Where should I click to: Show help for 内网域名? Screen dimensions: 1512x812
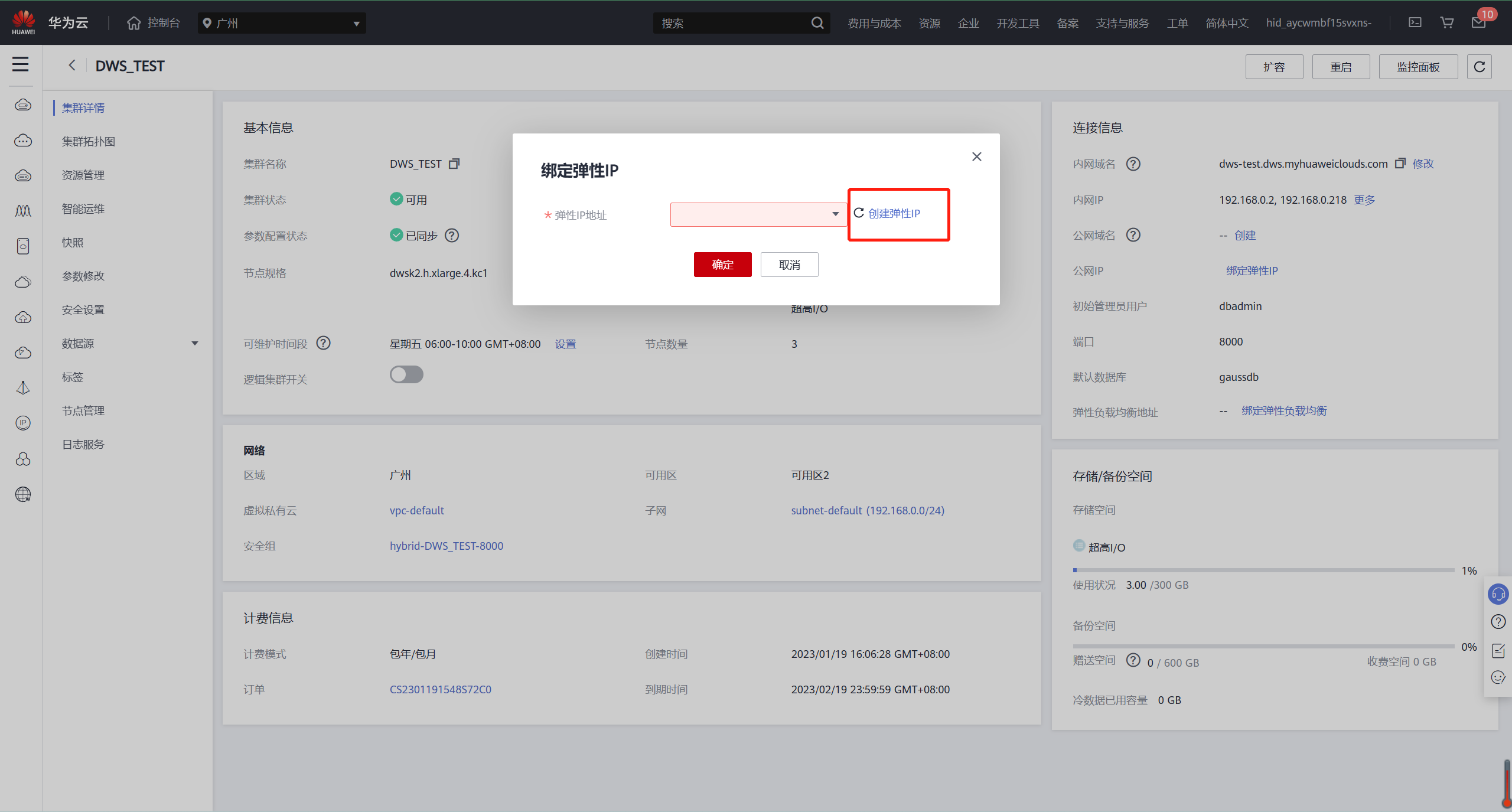coord(1133,164)
